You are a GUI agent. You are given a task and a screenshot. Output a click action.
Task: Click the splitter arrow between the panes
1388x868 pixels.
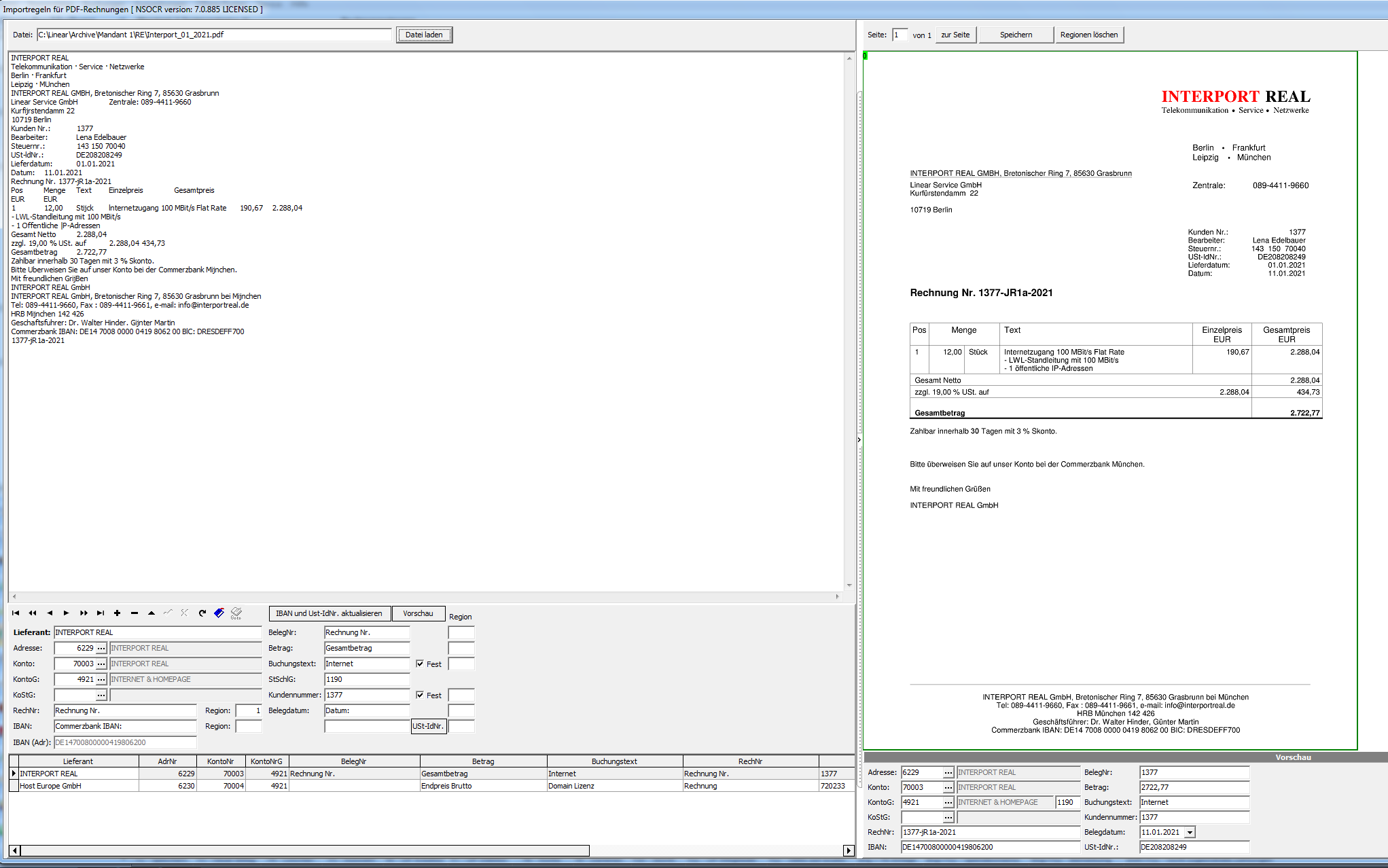[859, 439]
